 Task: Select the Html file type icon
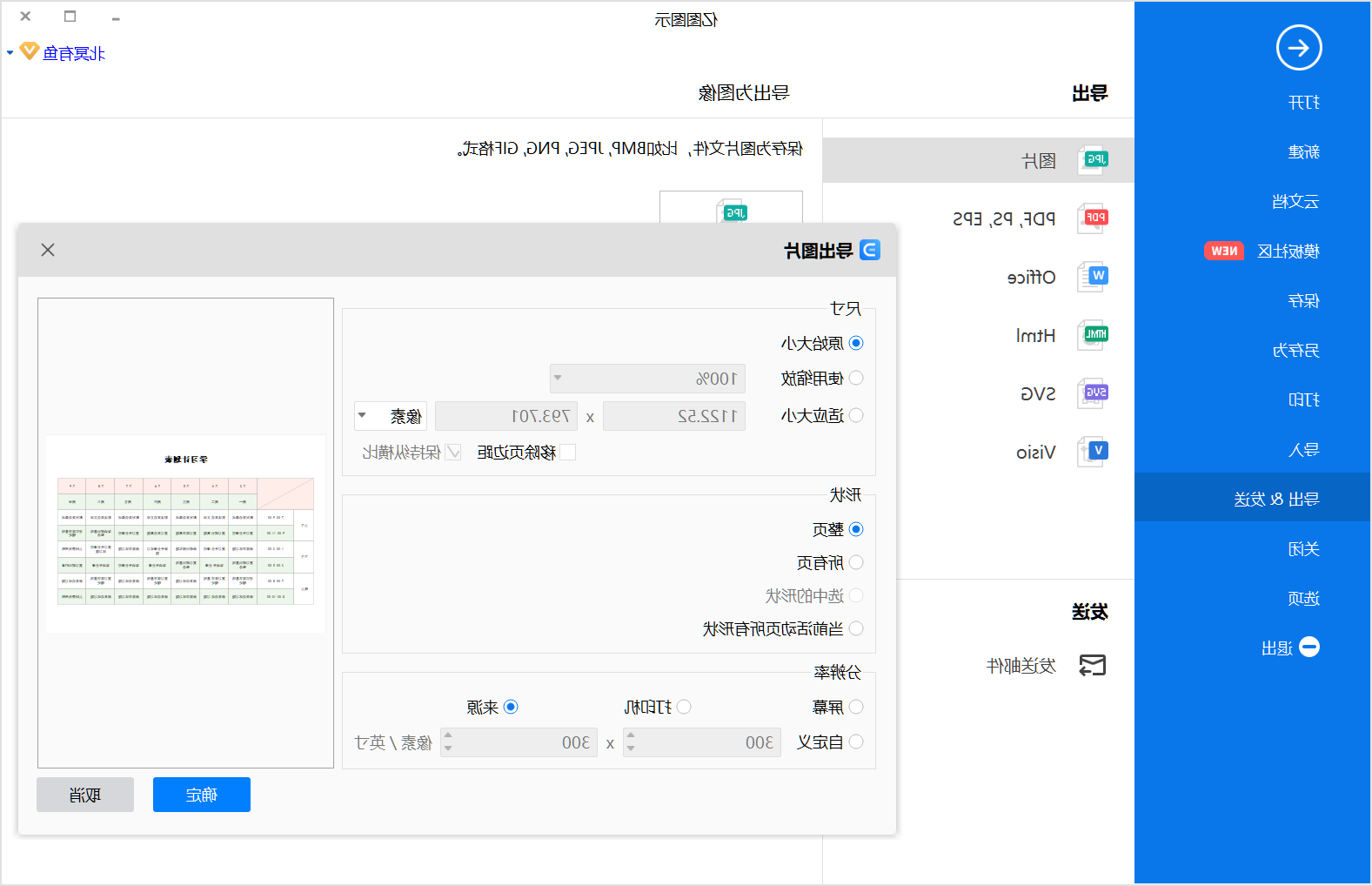(1094, 334)
